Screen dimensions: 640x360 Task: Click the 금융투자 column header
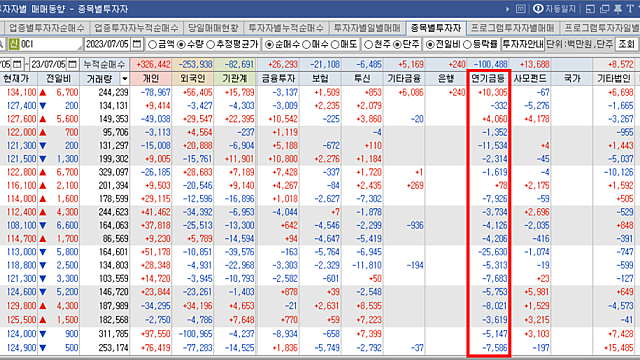[278, 78]
